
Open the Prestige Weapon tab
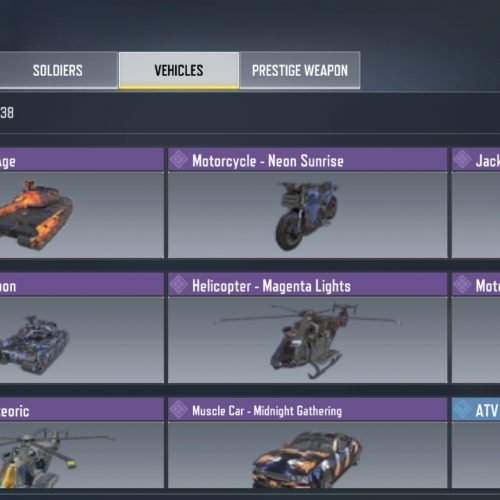(300, 70)
